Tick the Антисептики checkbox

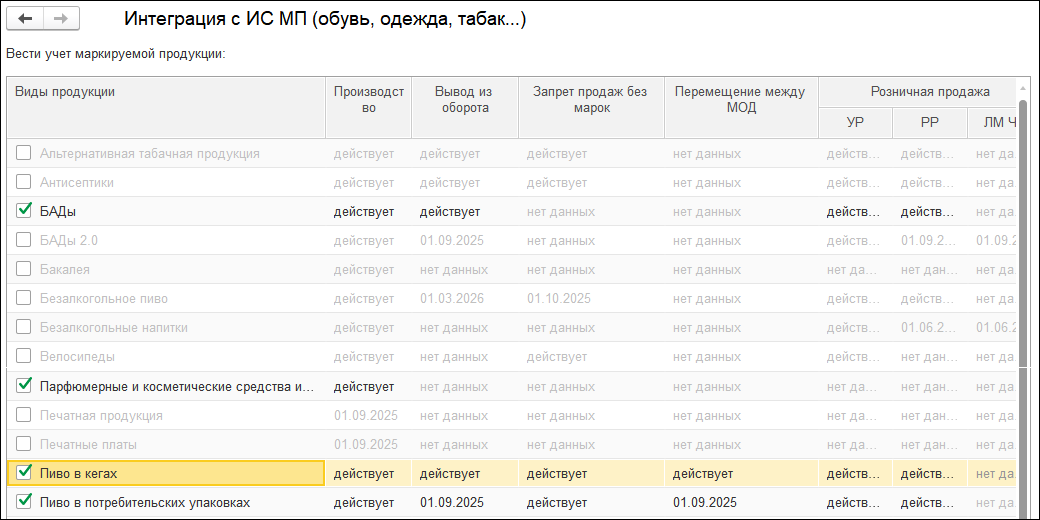[24, 182]
